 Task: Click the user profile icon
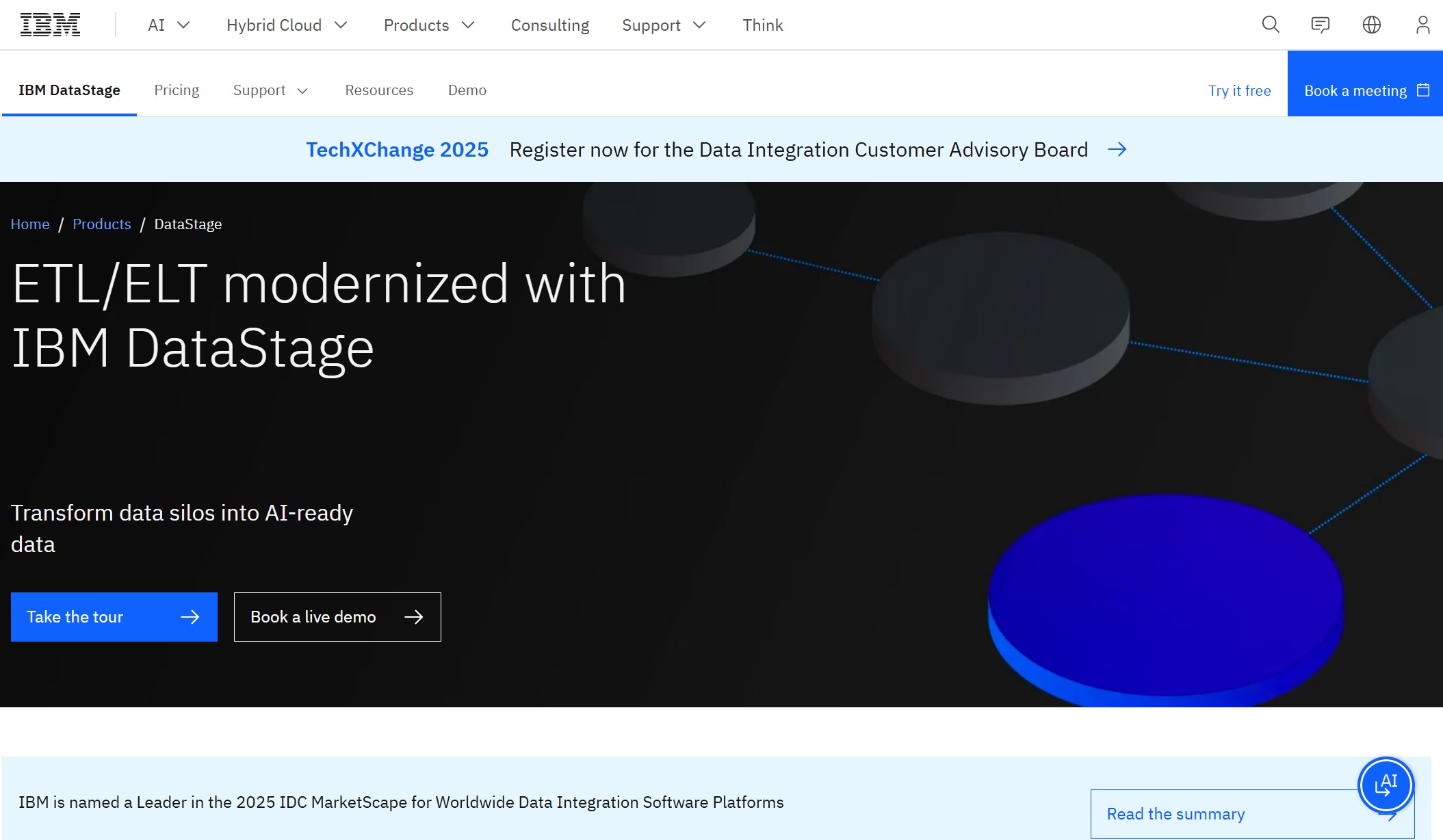[1422, 25]
